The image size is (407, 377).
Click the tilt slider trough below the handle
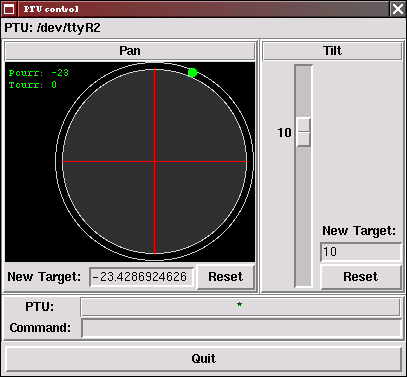(303, 216)
